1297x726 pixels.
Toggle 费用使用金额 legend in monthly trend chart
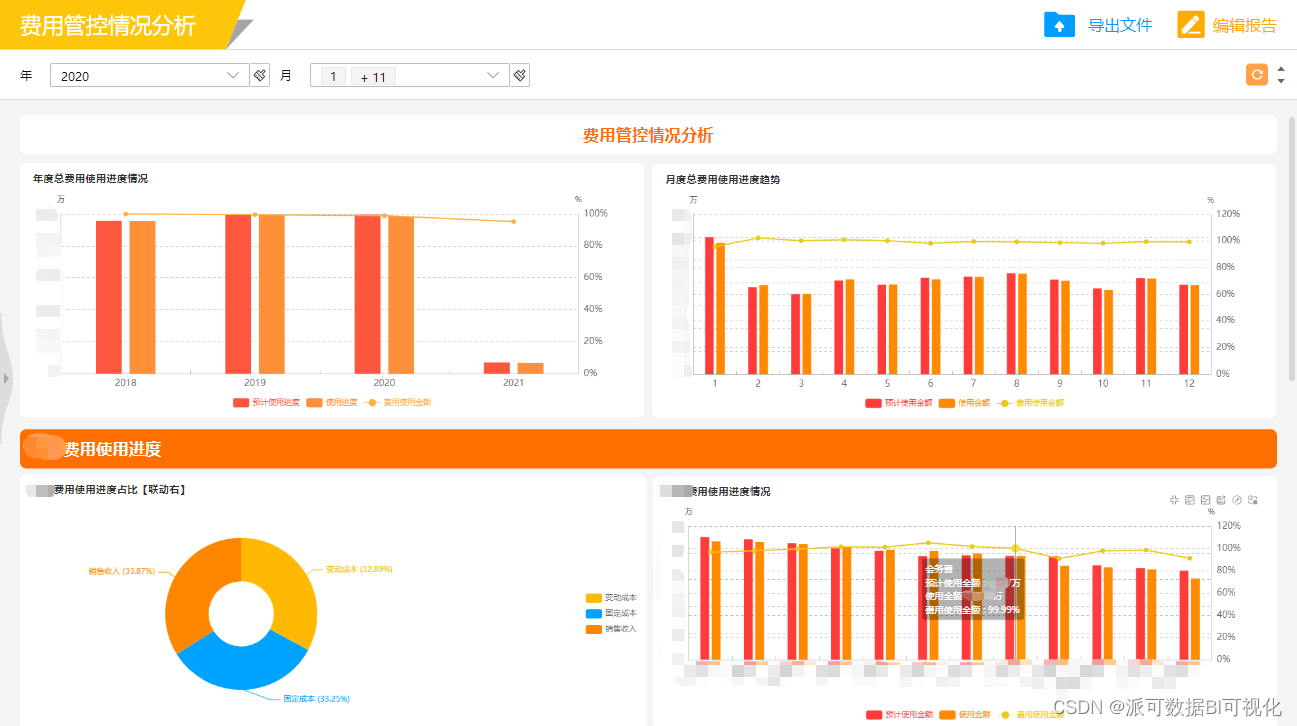pos(1030,403)
